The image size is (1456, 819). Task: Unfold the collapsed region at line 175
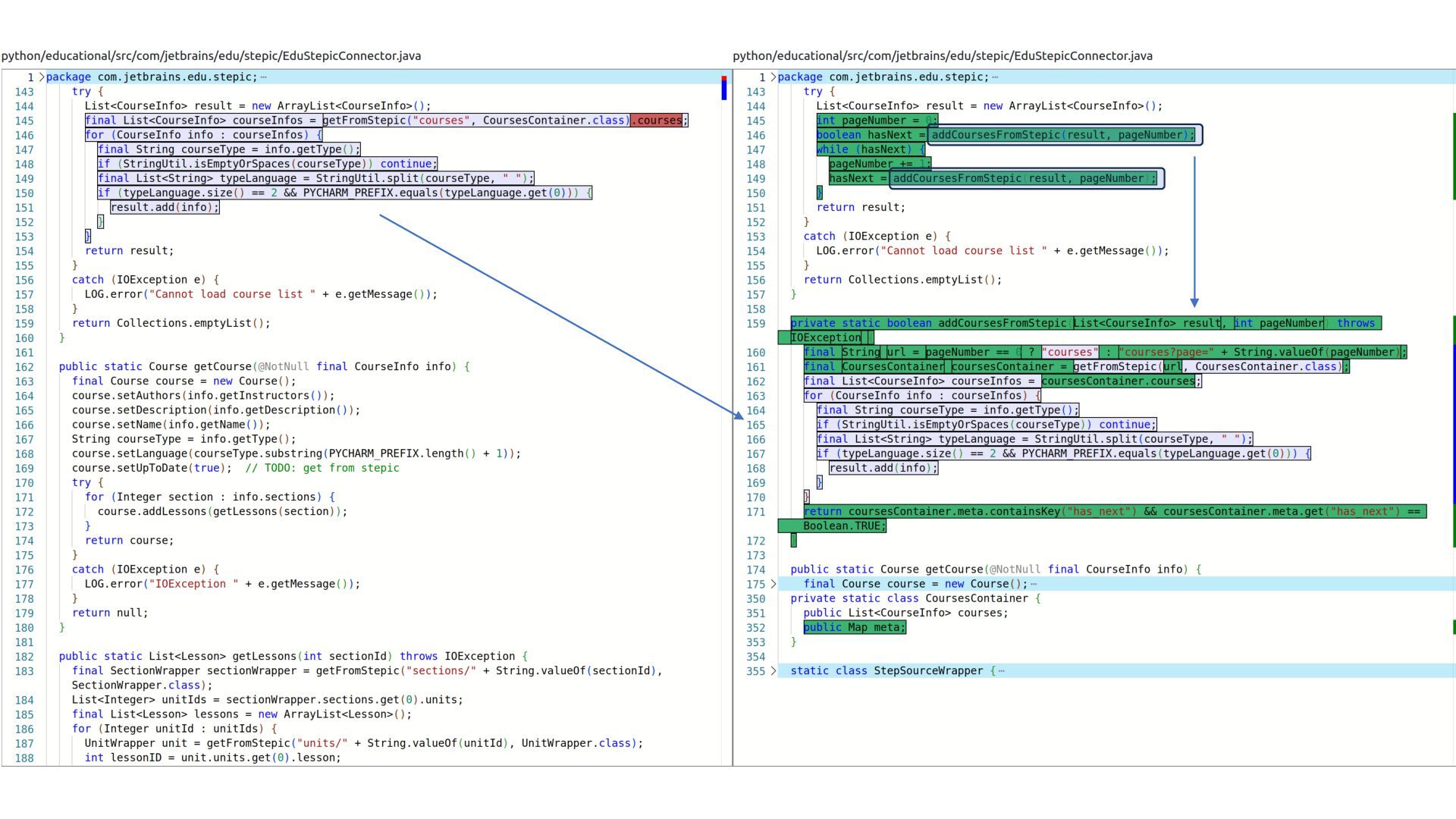tap(773, 584)
